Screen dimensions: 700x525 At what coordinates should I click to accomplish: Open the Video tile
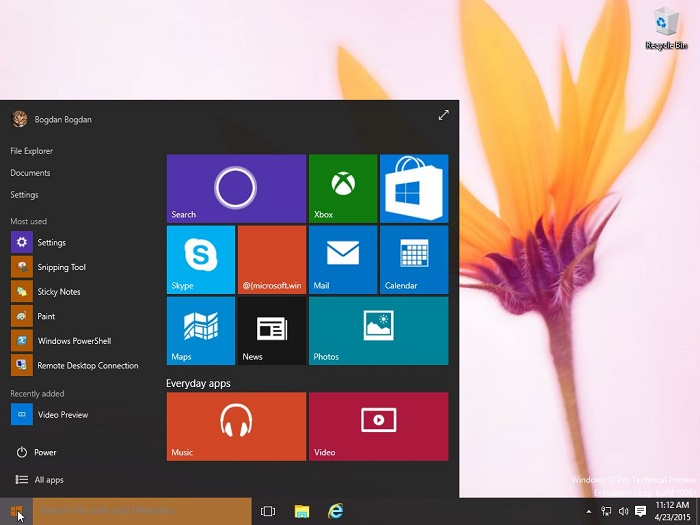(x=379, y=426)
